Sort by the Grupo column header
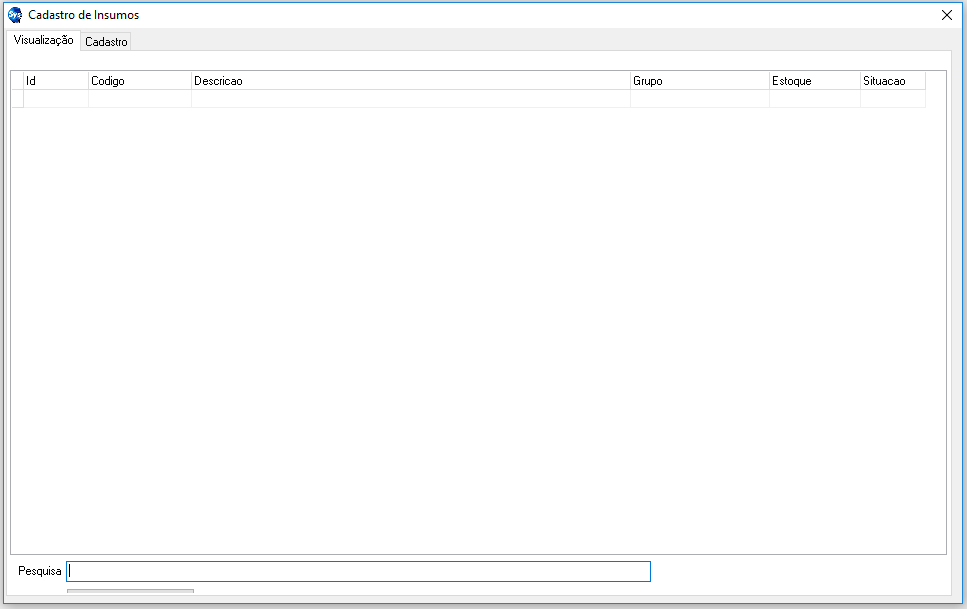Viewport: 967px width, 609px height. pos(699,81)
